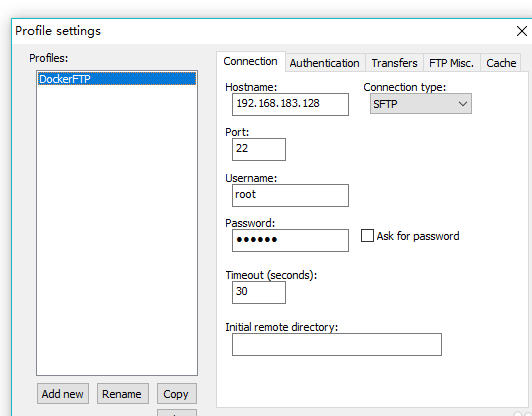Click the Rename profile button
532x416 pixels.
[x=122, y=394]
